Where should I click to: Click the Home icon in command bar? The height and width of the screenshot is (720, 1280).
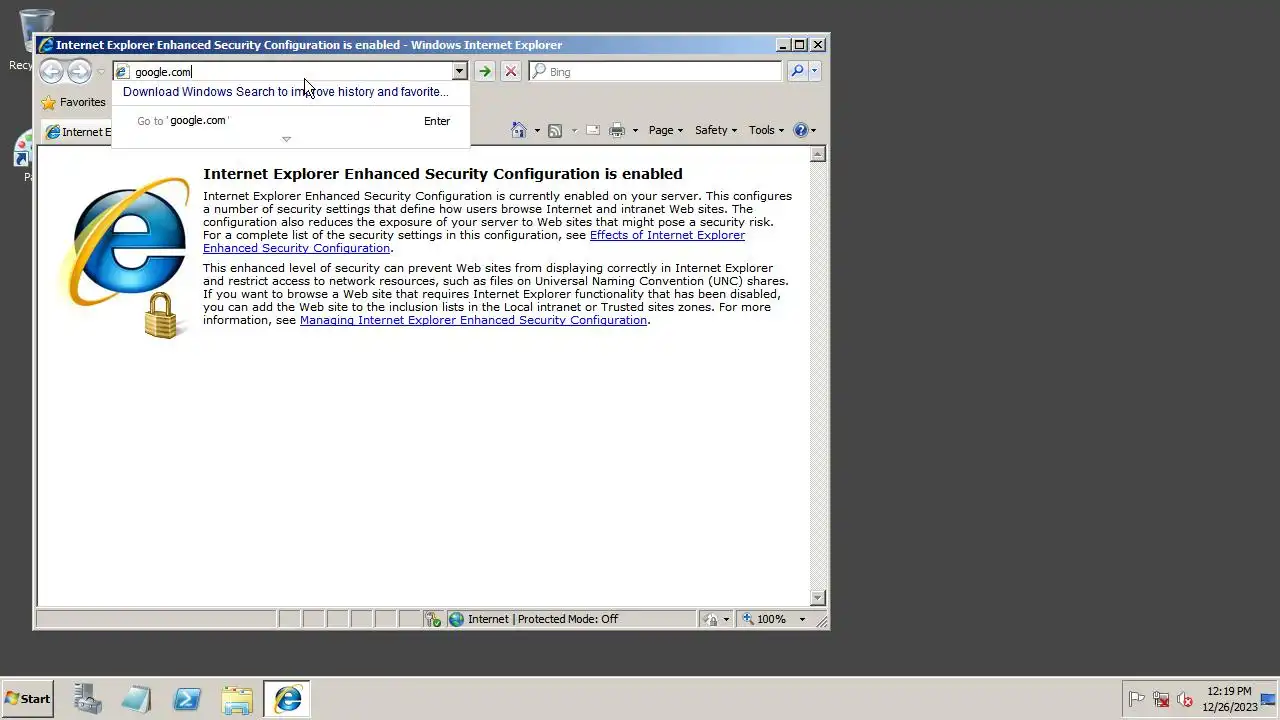coord(518,130)
